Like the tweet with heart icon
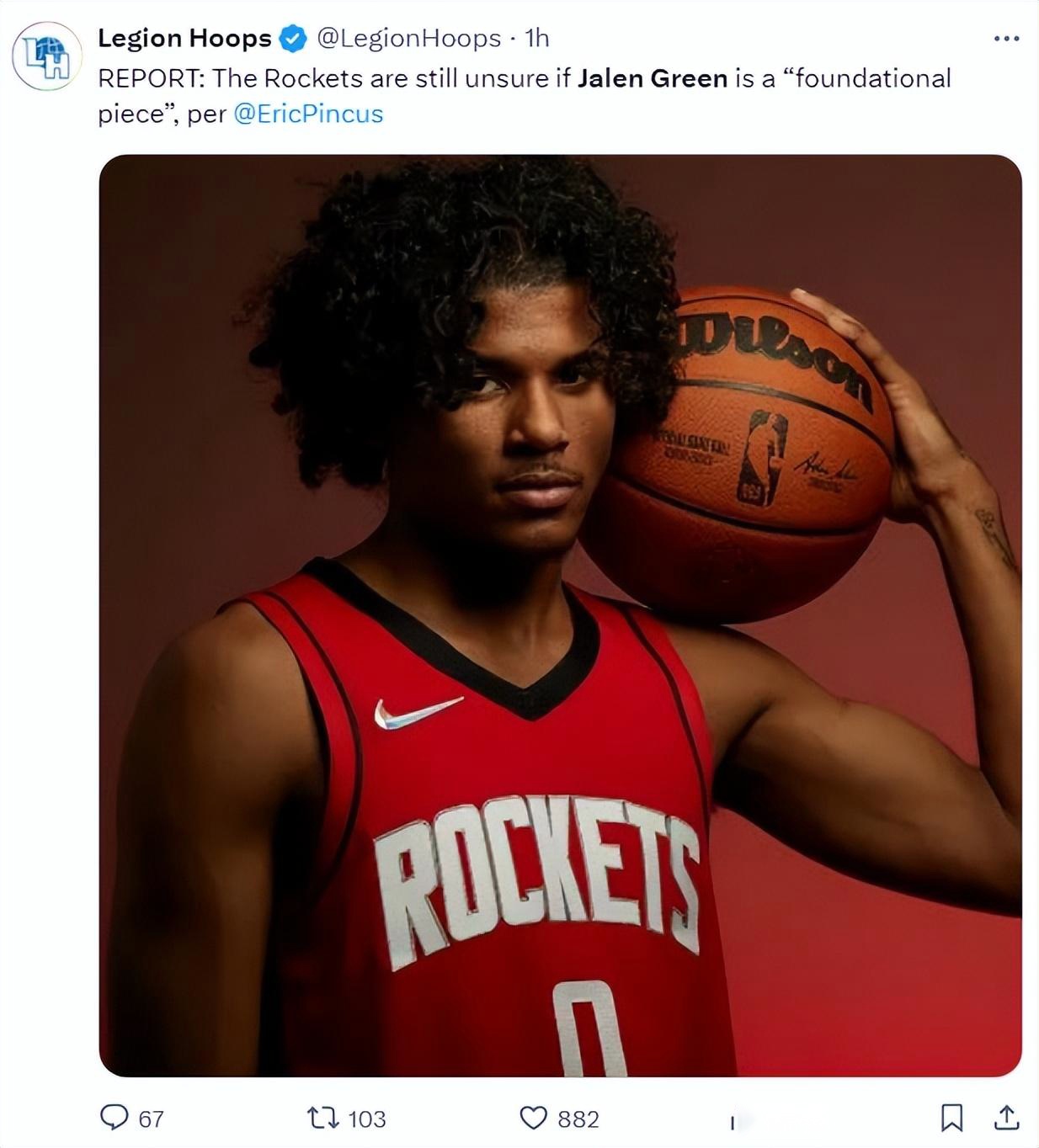Screen dimensions: 1039x1148 tap(533, 1118)
